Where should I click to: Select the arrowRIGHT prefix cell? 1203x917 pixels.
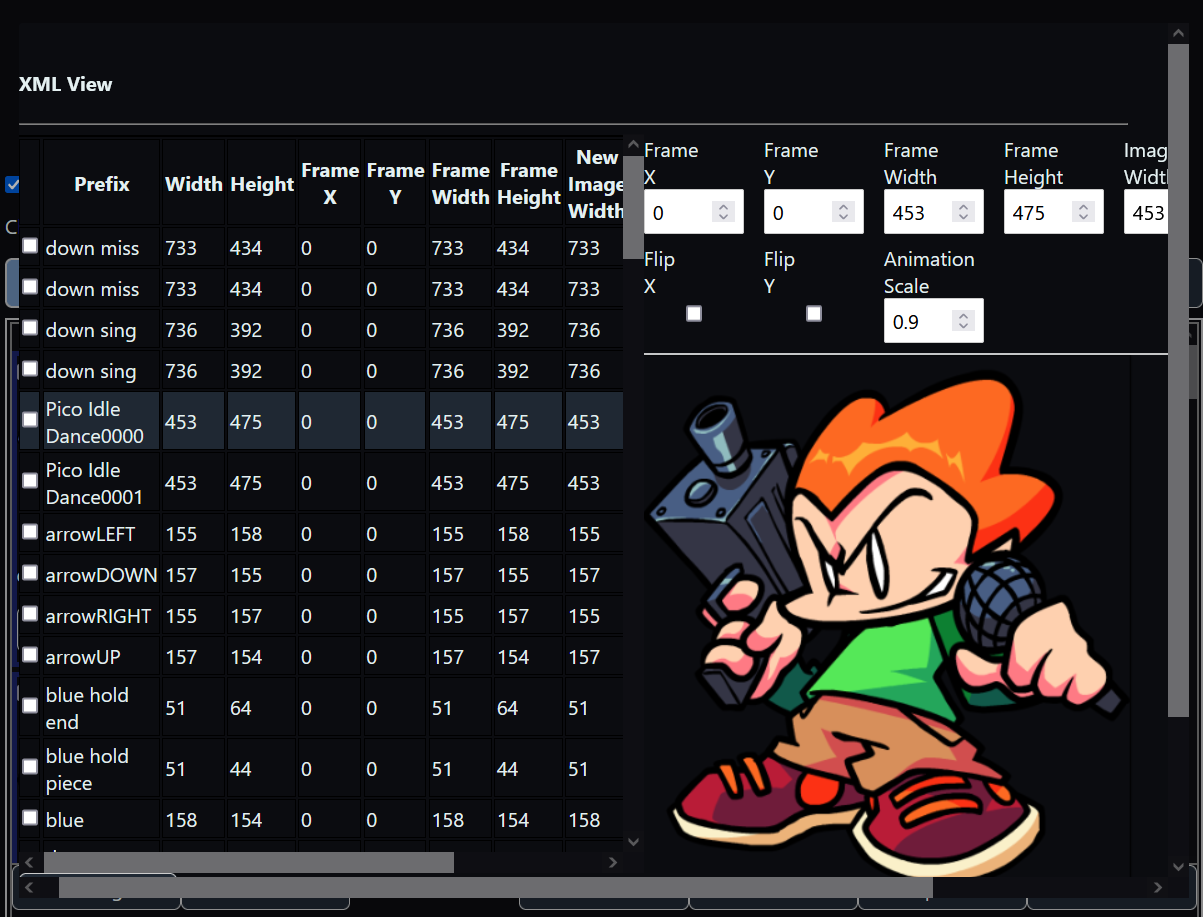pos(102,616)
